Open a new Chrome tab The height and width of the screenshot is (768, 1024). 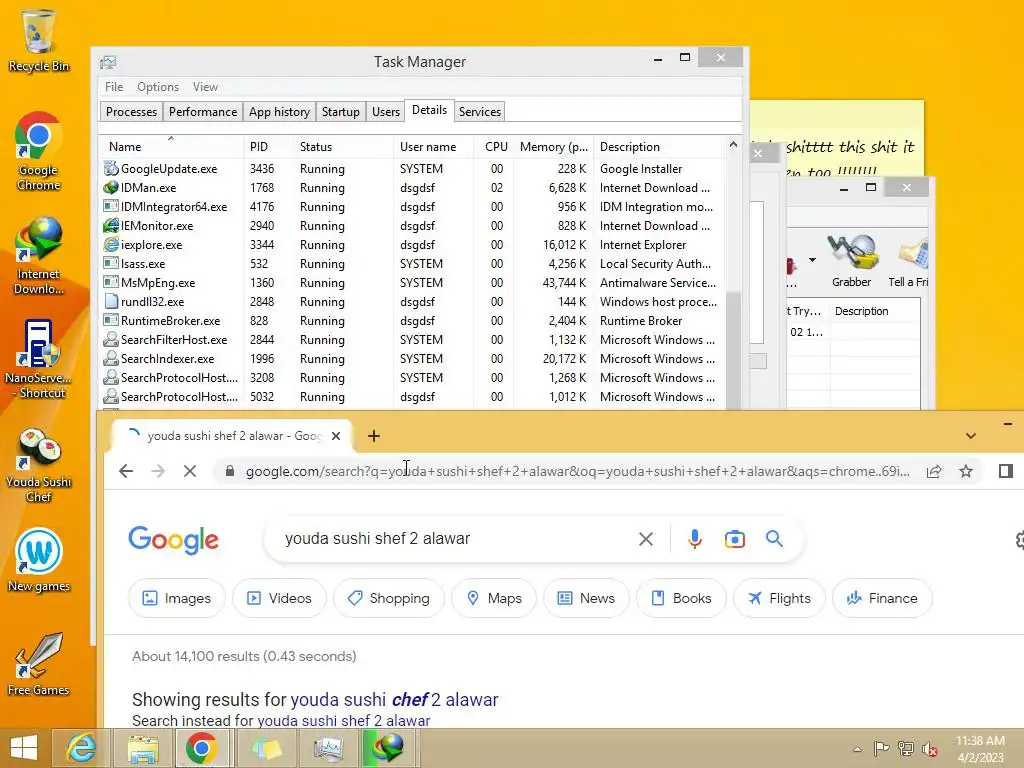pyautogui.click(x=374, y=436)
